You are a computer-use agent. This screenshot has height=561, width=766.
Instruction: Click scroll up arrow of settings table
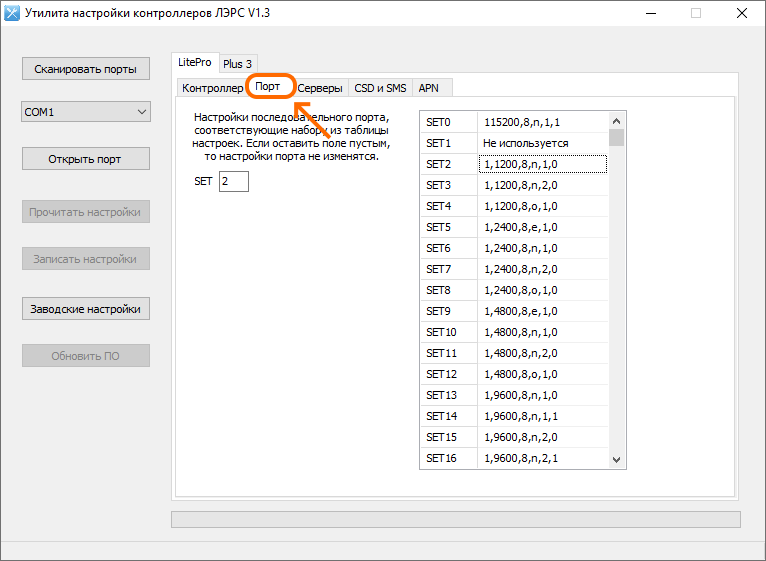pyautogui.click(x=617, y=121)
